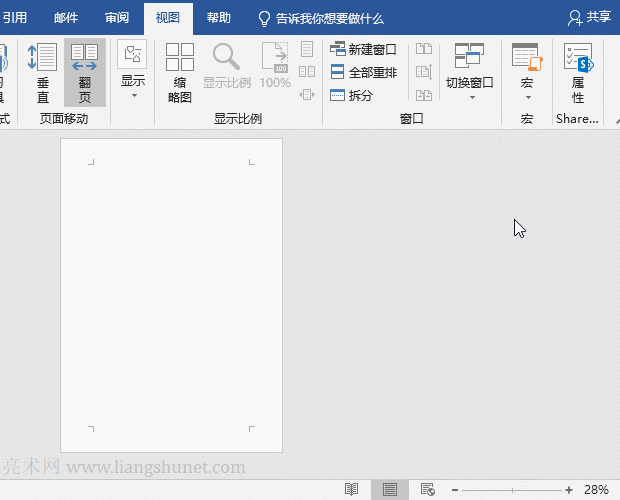
Task: Click the 28% zoom level button
Action: point(596,490)
